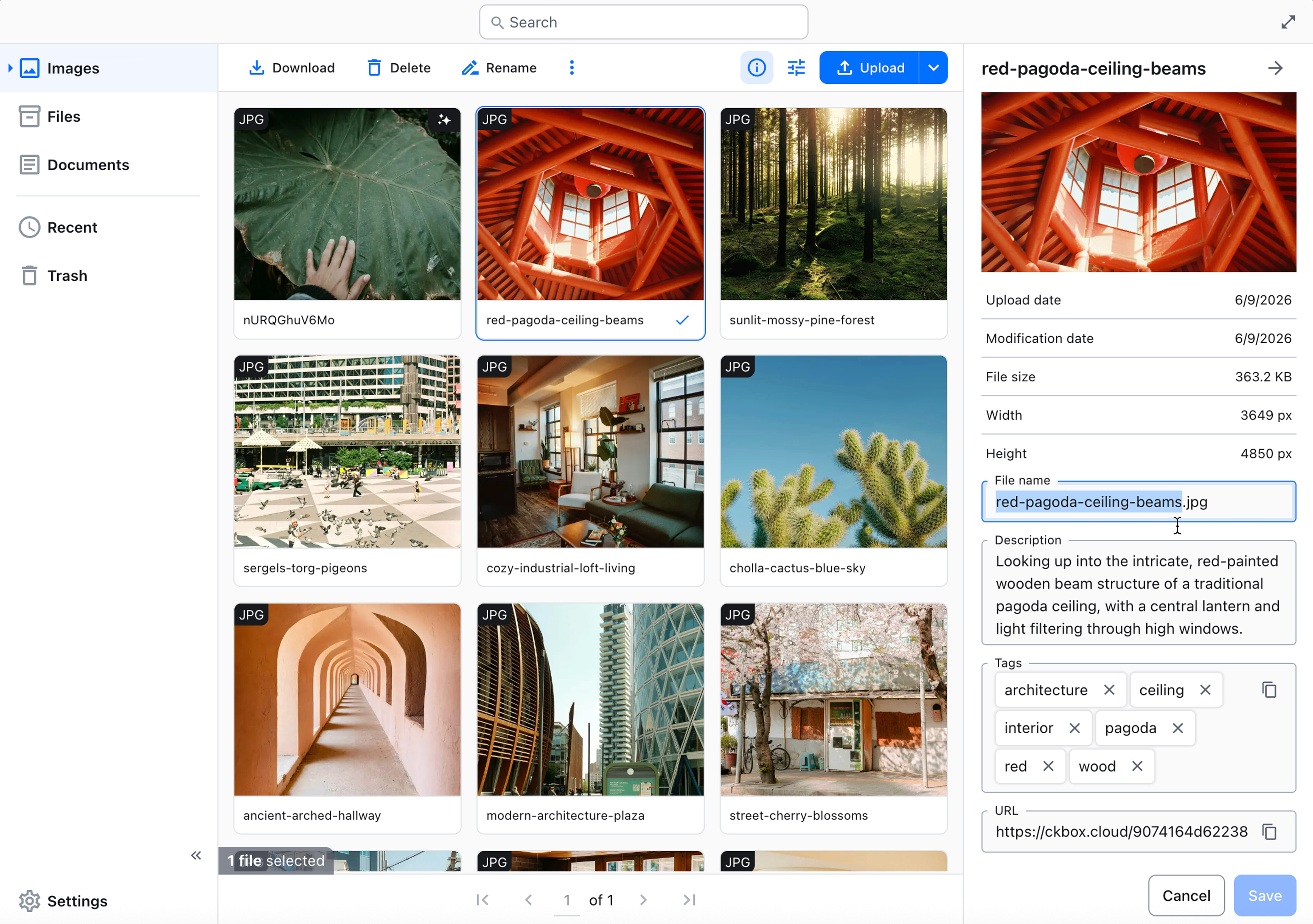Select the sunlit-mossy-pine-forest thumbnail
Image resolution: width=1313 pixels, height=924 pixels.
coord(833,204)
